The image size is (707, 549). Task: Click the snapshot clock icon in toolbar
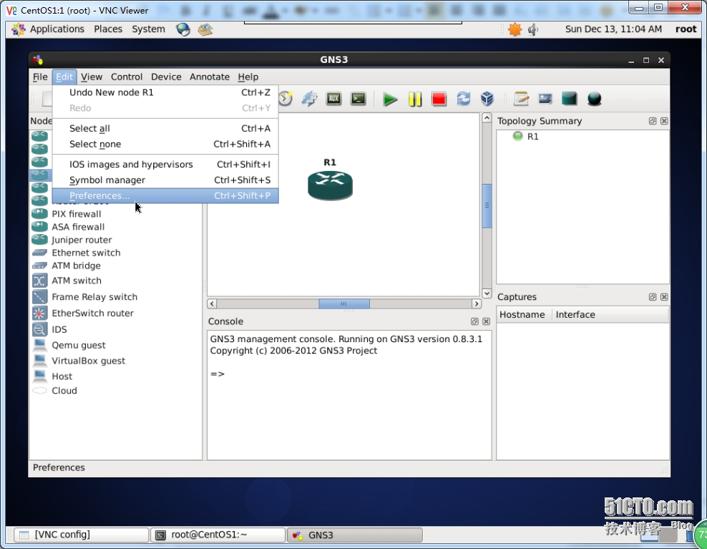tap(285, 99)
